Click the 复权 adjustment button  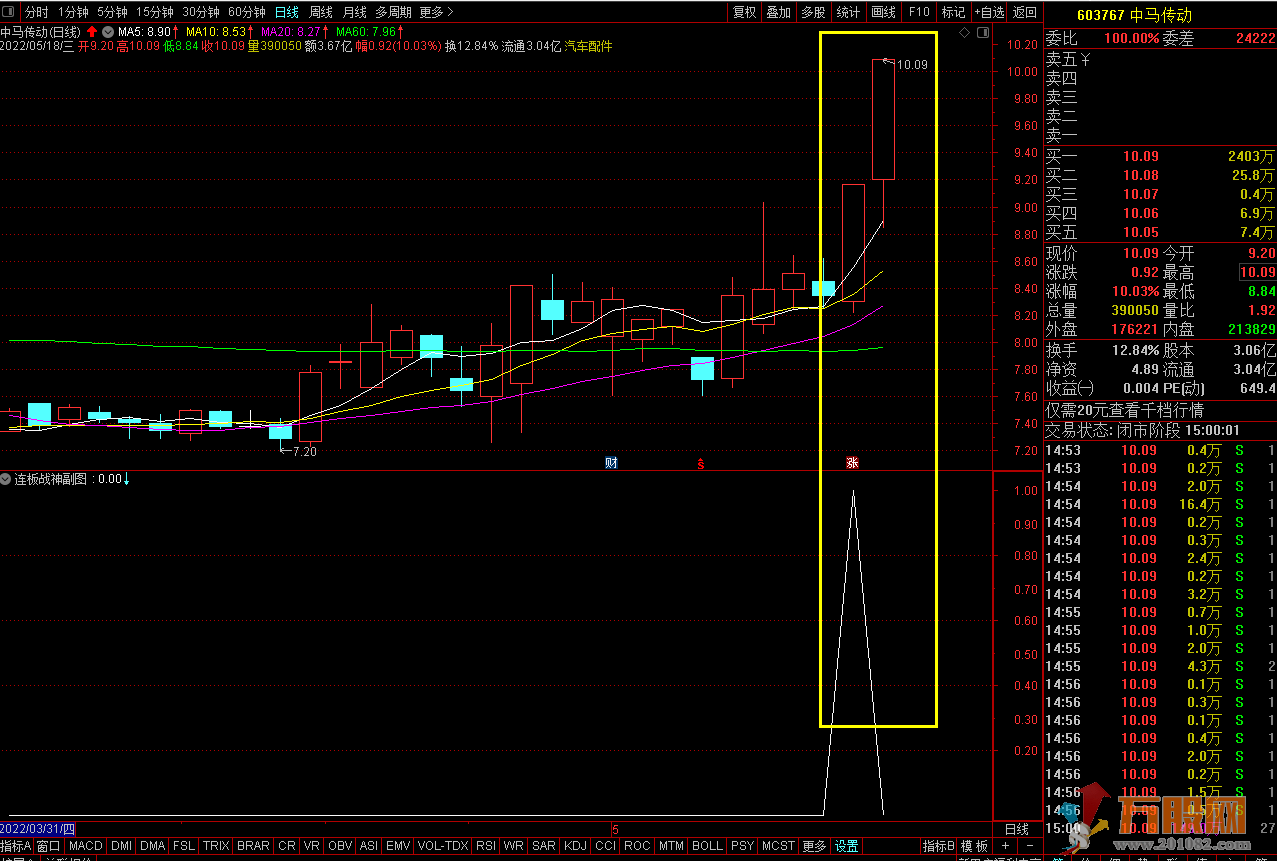pyautogui.click(x=744, y=12)
